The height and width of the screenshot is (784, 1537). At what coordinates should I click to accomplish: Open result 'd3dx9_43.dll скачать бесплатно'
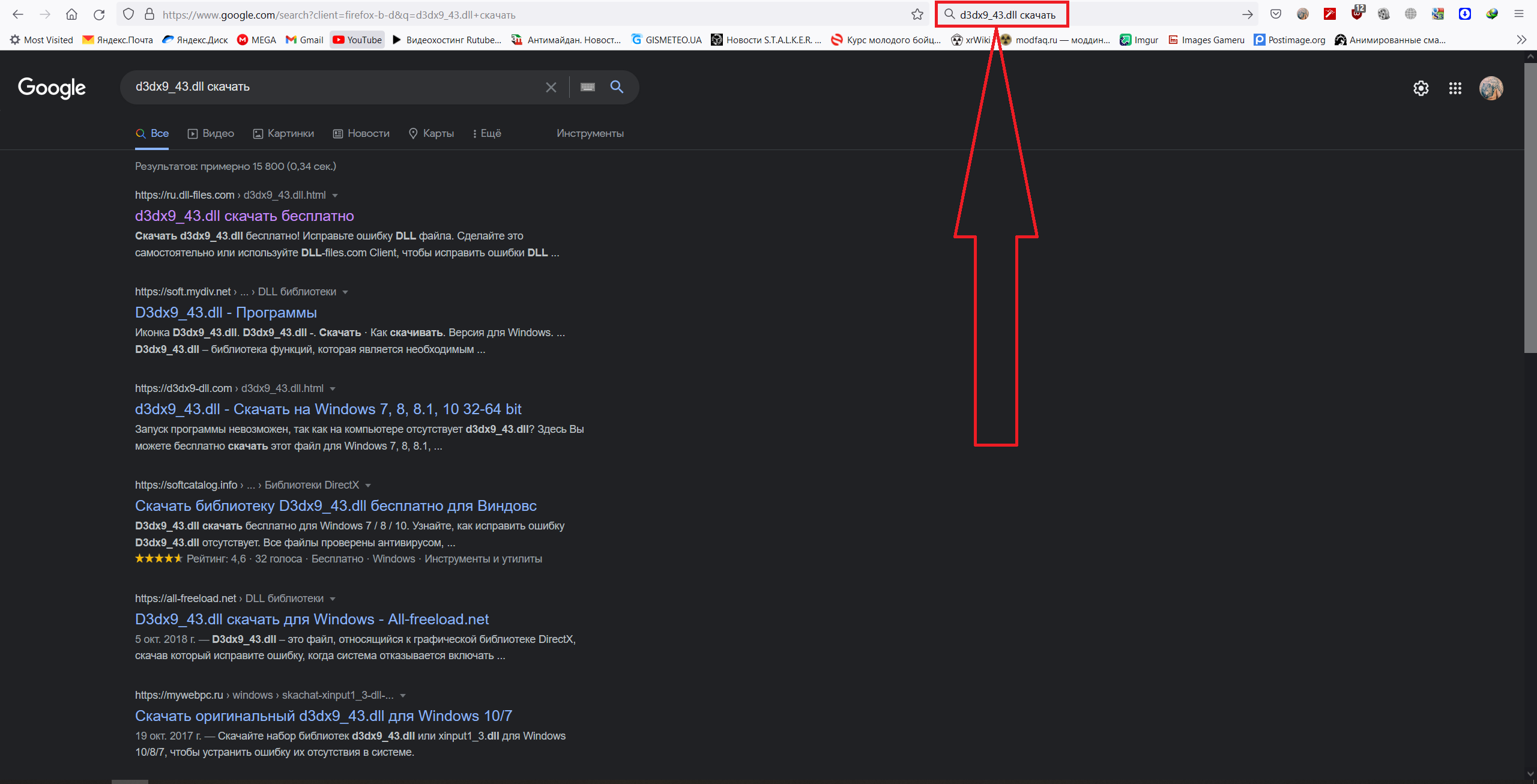pos(244,216)
